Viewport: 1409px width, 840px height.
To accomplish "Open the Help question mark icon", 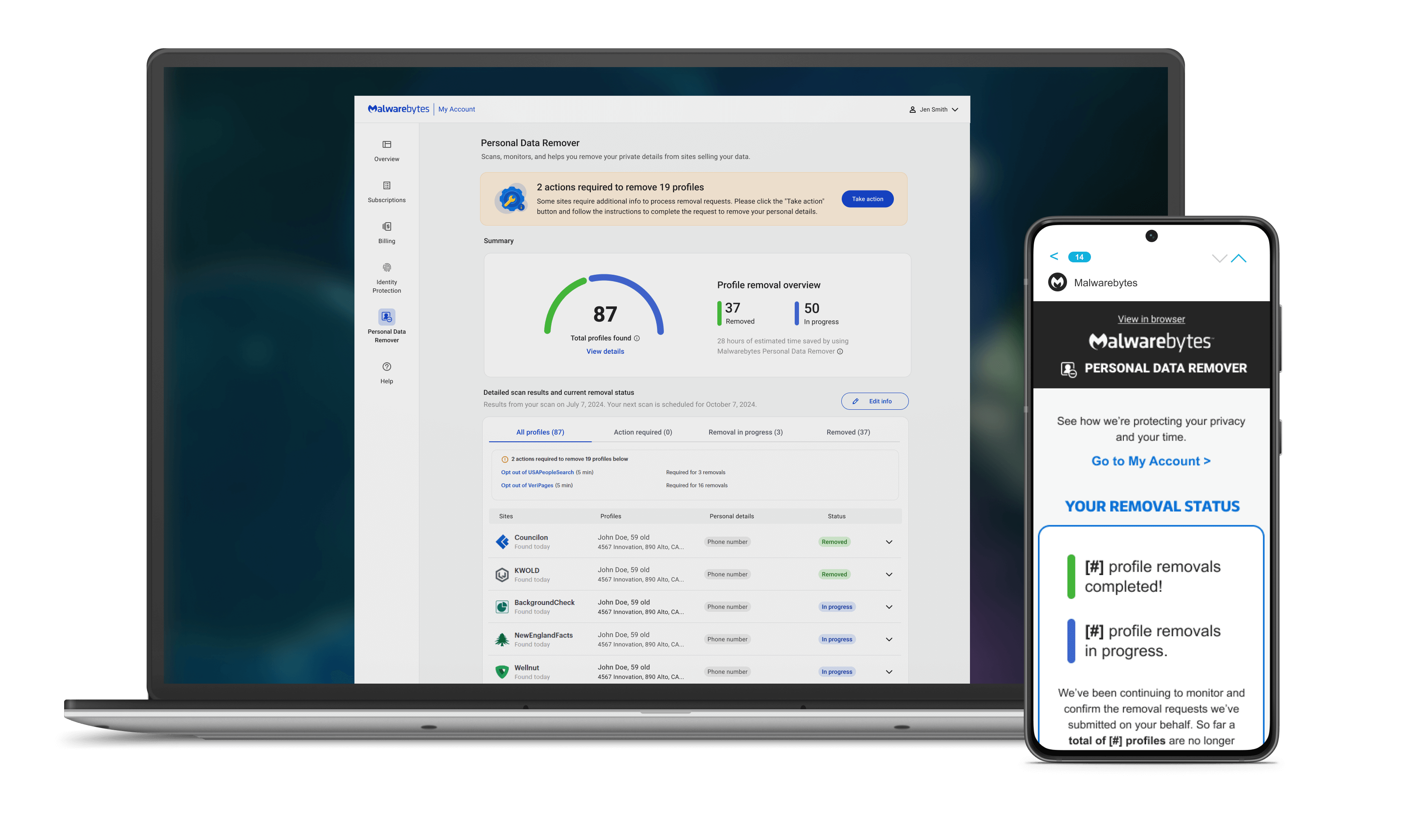I will coord(386,367).
